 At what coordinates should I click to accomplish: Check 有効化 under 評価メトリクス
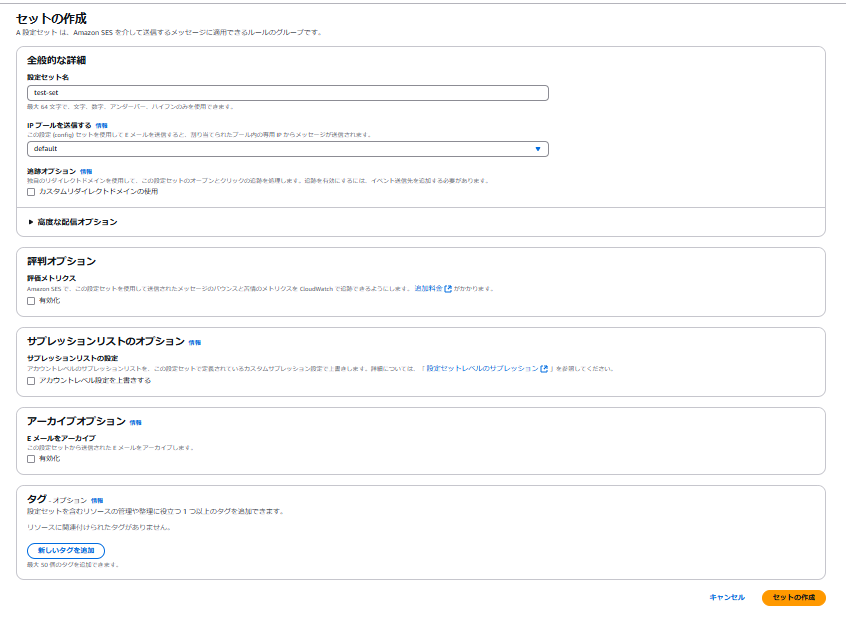(x=31, y=300)
